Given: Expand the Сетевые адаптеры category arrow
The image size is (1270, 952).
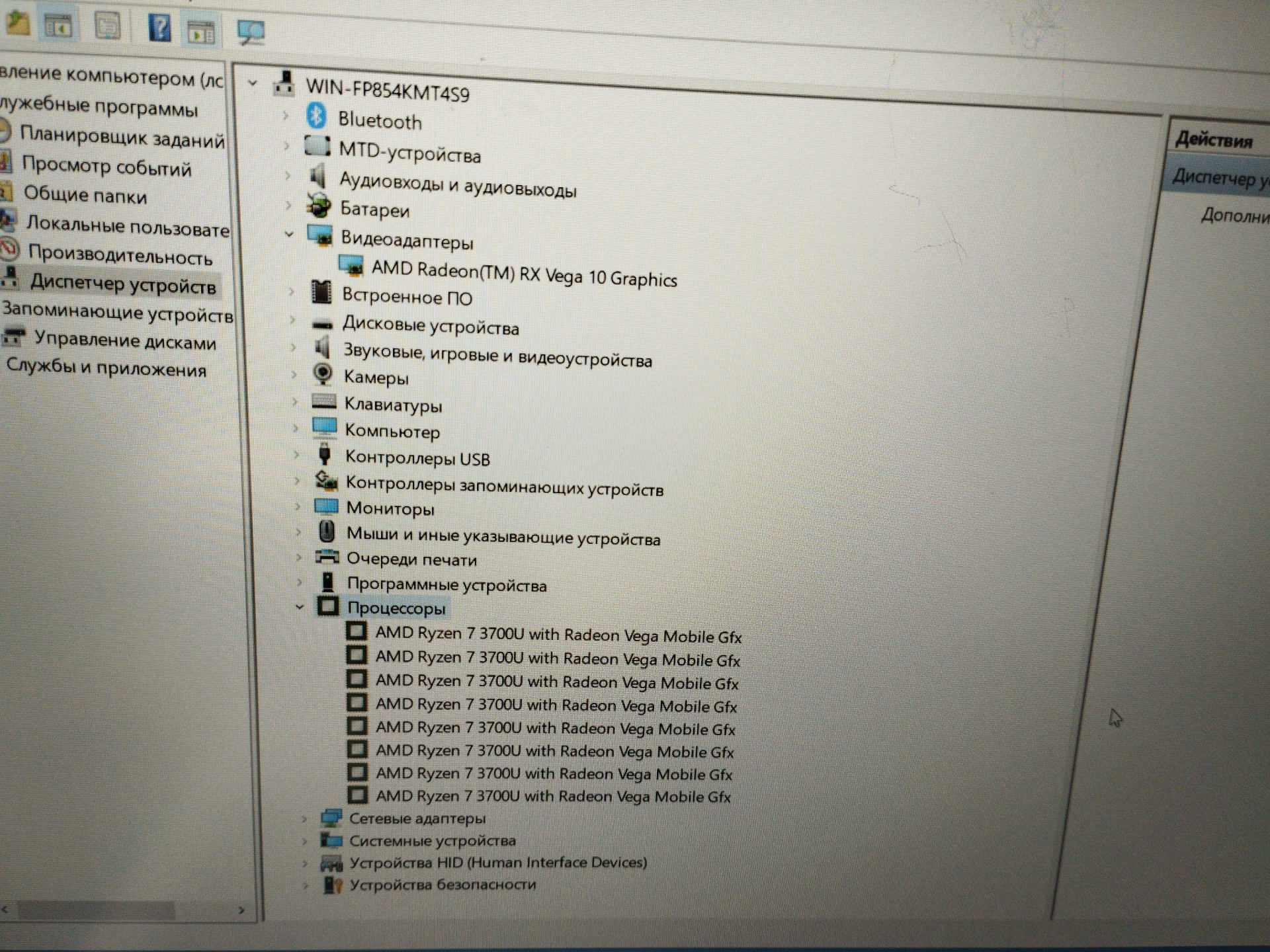Looking at the screenshot, I should click(304, 819).
